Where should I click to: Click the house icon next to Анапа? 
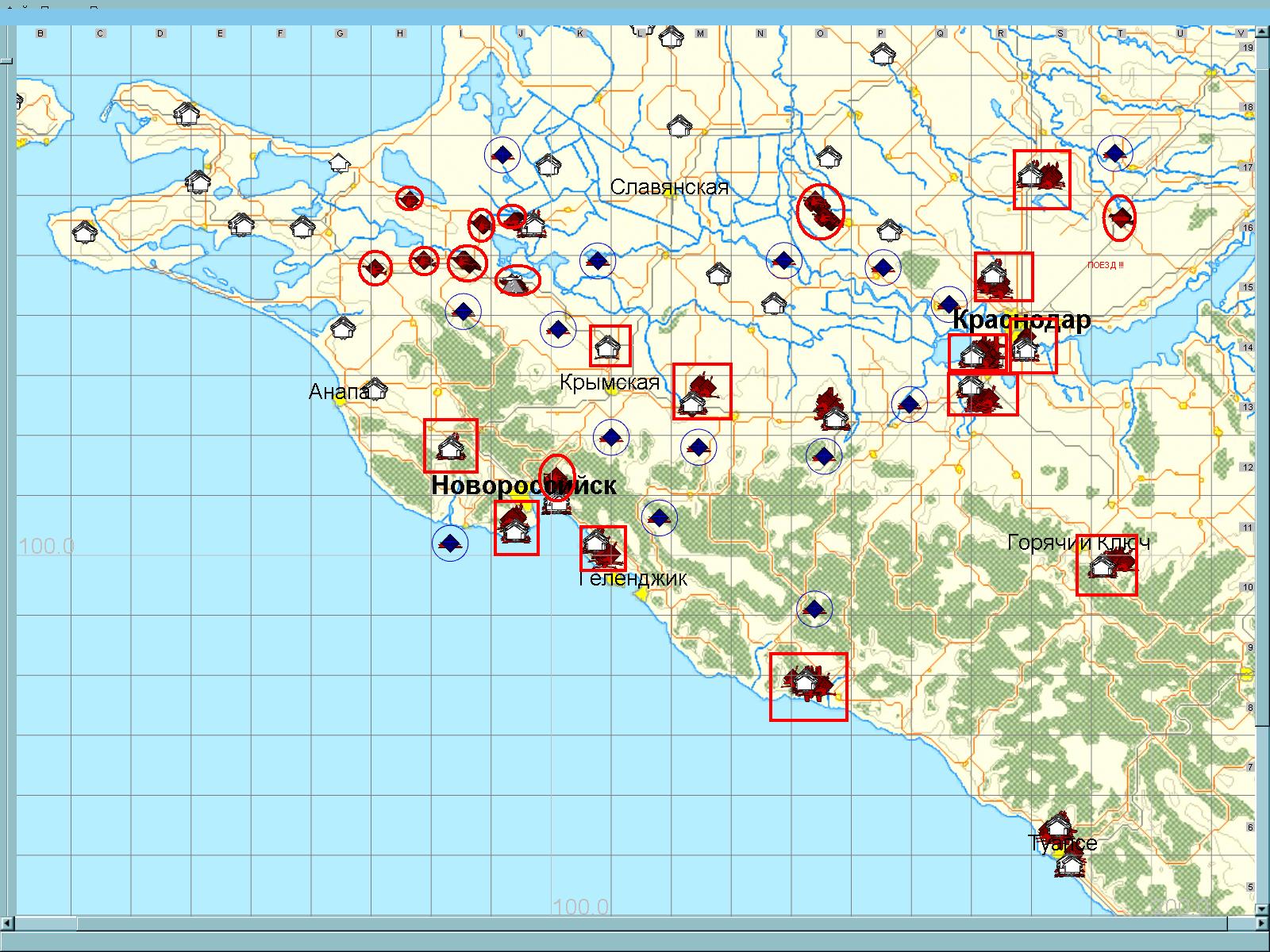[x=375, y=389]
